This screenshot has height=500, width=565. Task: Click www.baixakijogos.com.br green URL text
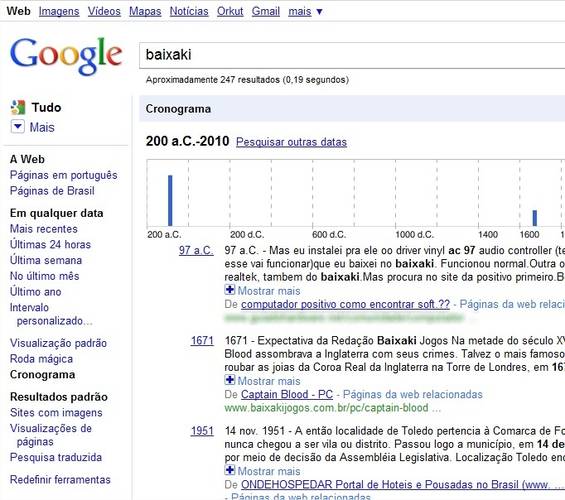click(x=332, y=408)
